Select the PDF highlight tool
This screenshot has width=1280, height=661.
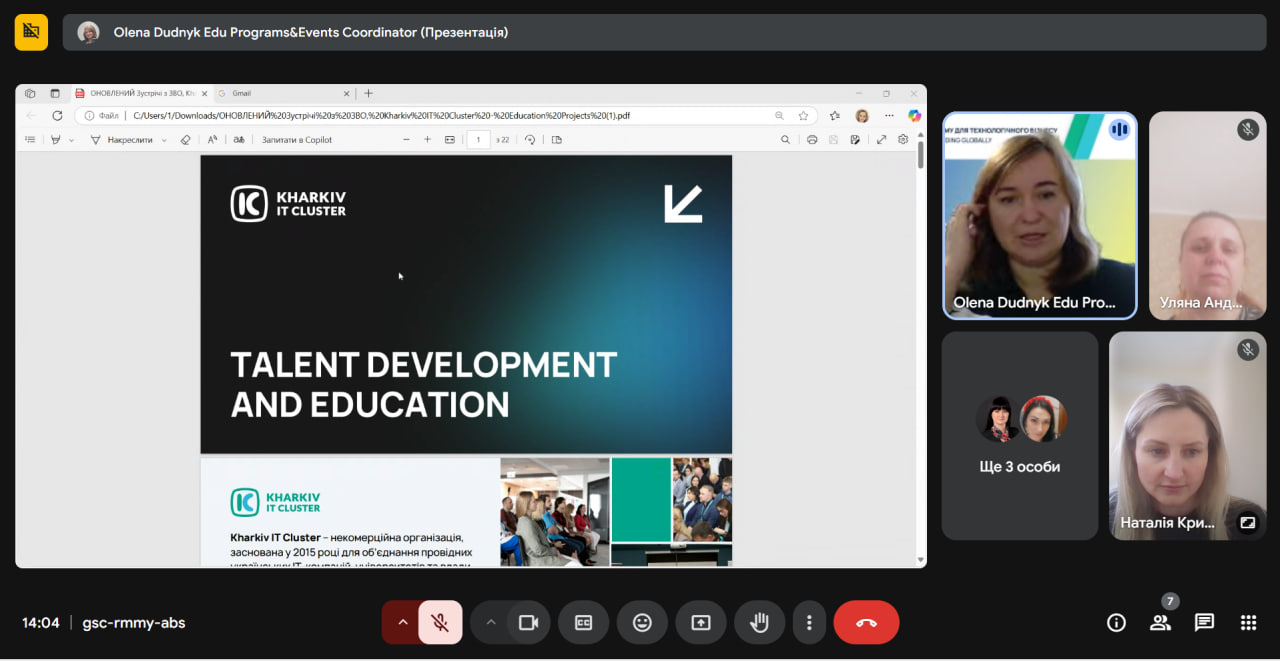pos(56,140)
